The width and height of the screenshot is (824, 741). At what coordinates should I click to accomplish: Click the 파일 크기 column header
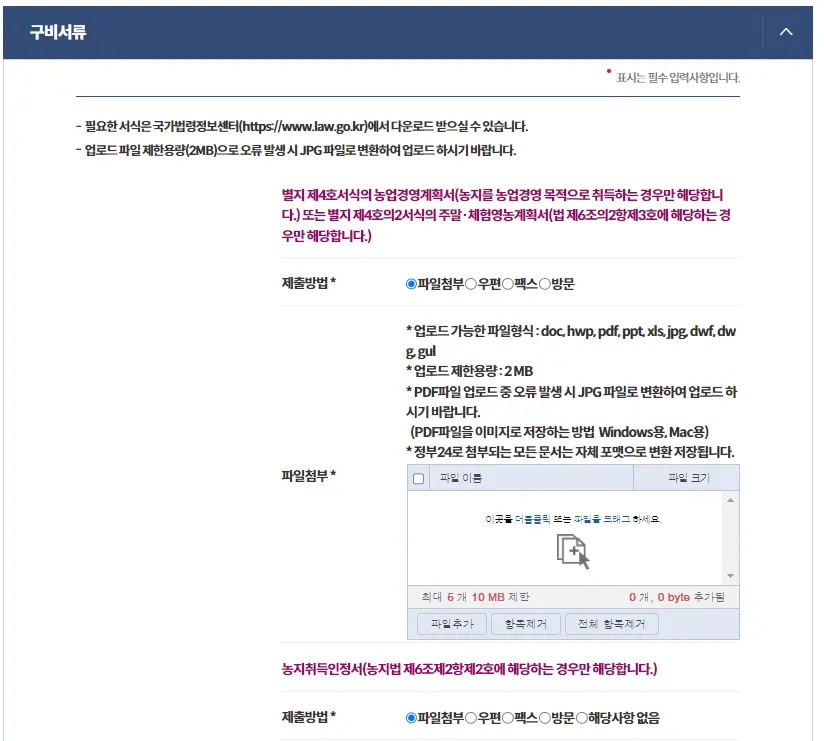click(x=690, y=479)
